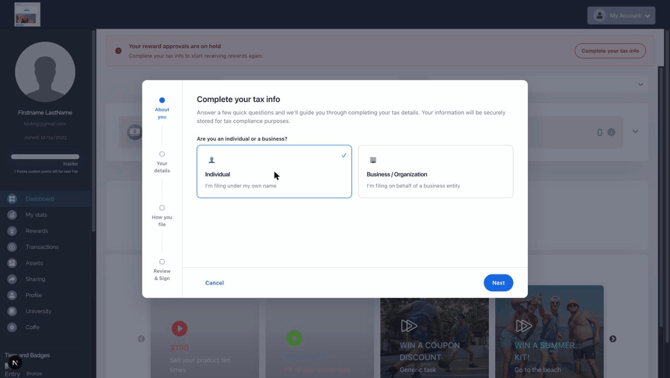This screenshot has width=670, height=378.
Task: Go to the About you step
Action: coord(162,108)
